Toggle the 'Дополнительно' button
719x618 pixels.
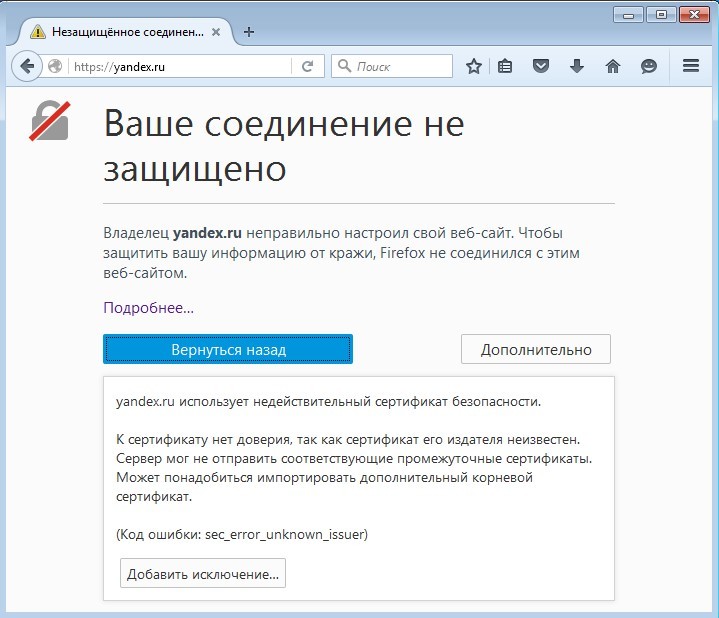(x=536, y=349)
